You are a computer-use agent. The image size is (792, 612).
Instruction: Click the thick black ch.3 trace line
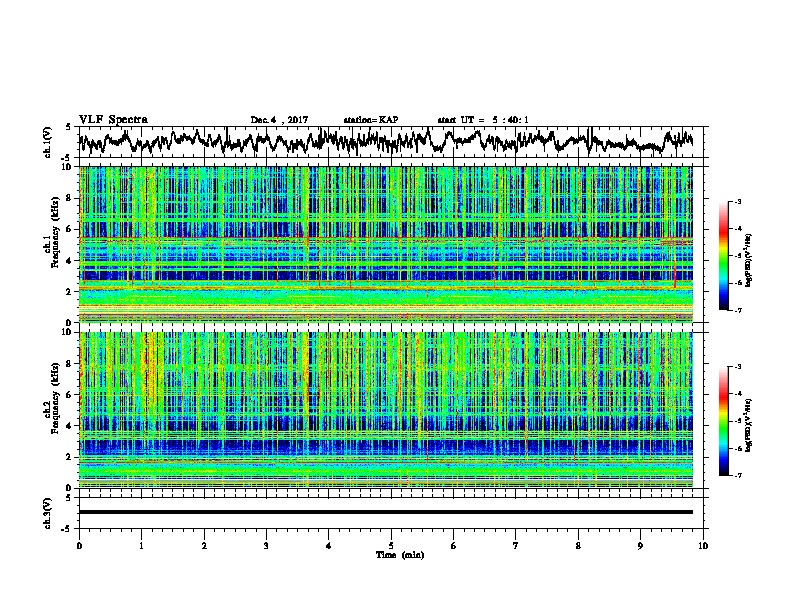pyautogui.click(x=386, y=512)
